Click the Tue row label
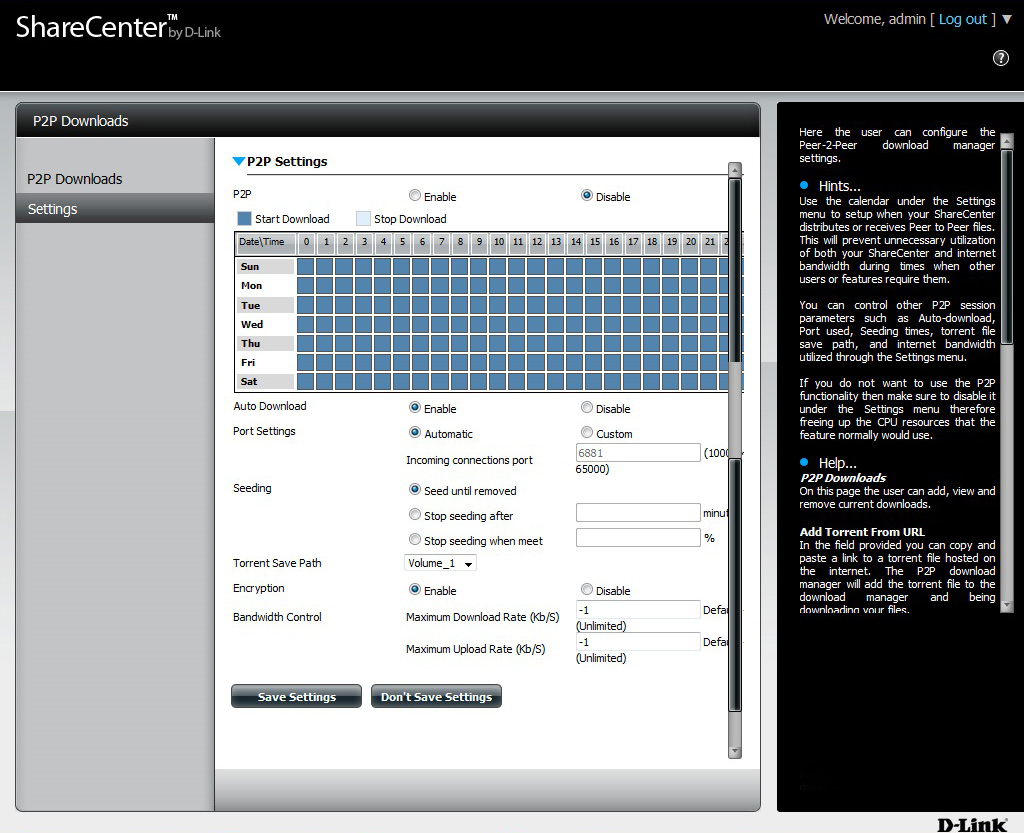Viewport: 1024px width, 833px height. coord(264,305)
